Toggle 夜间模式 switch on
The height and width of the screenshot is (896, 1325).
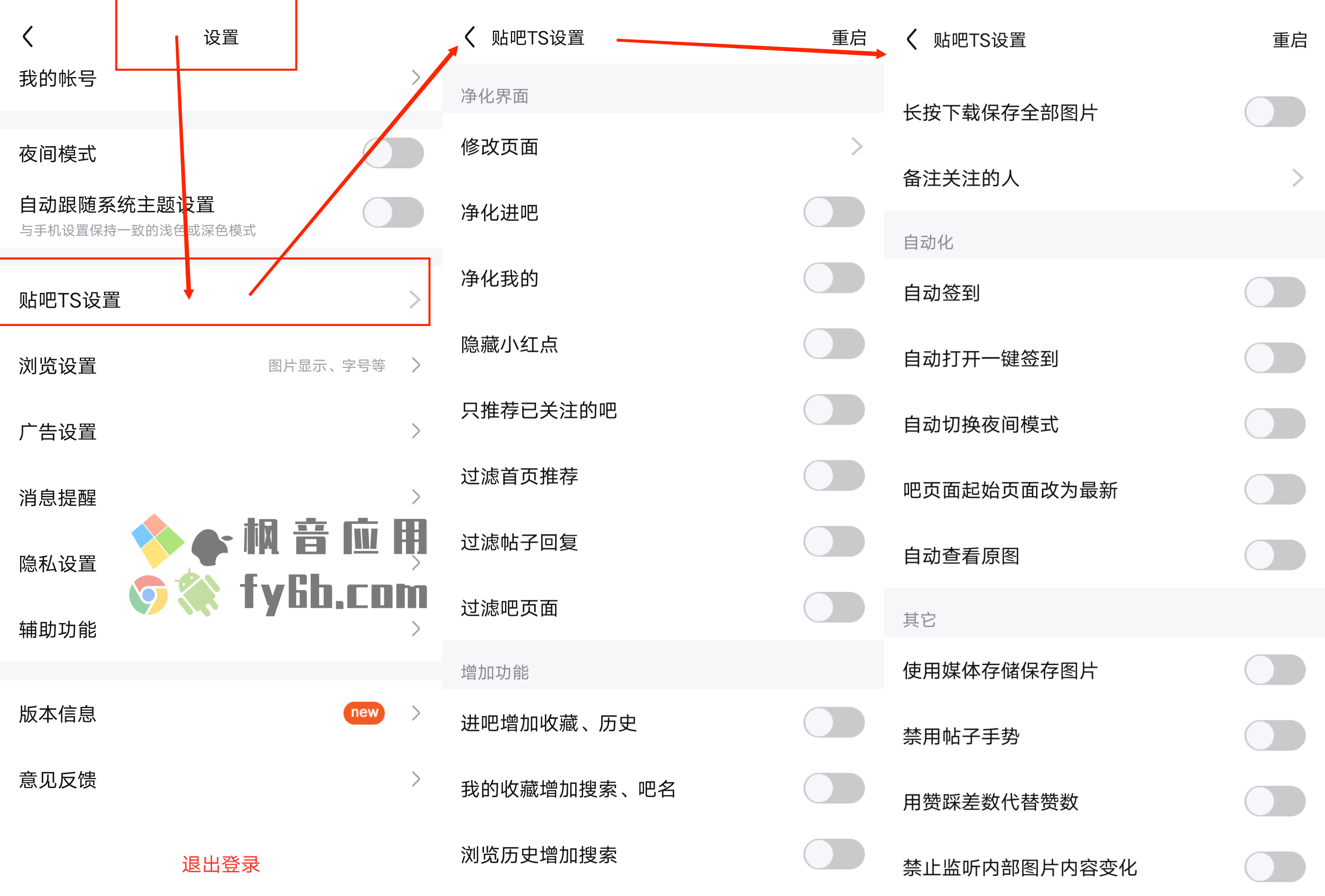pos(393,153)
